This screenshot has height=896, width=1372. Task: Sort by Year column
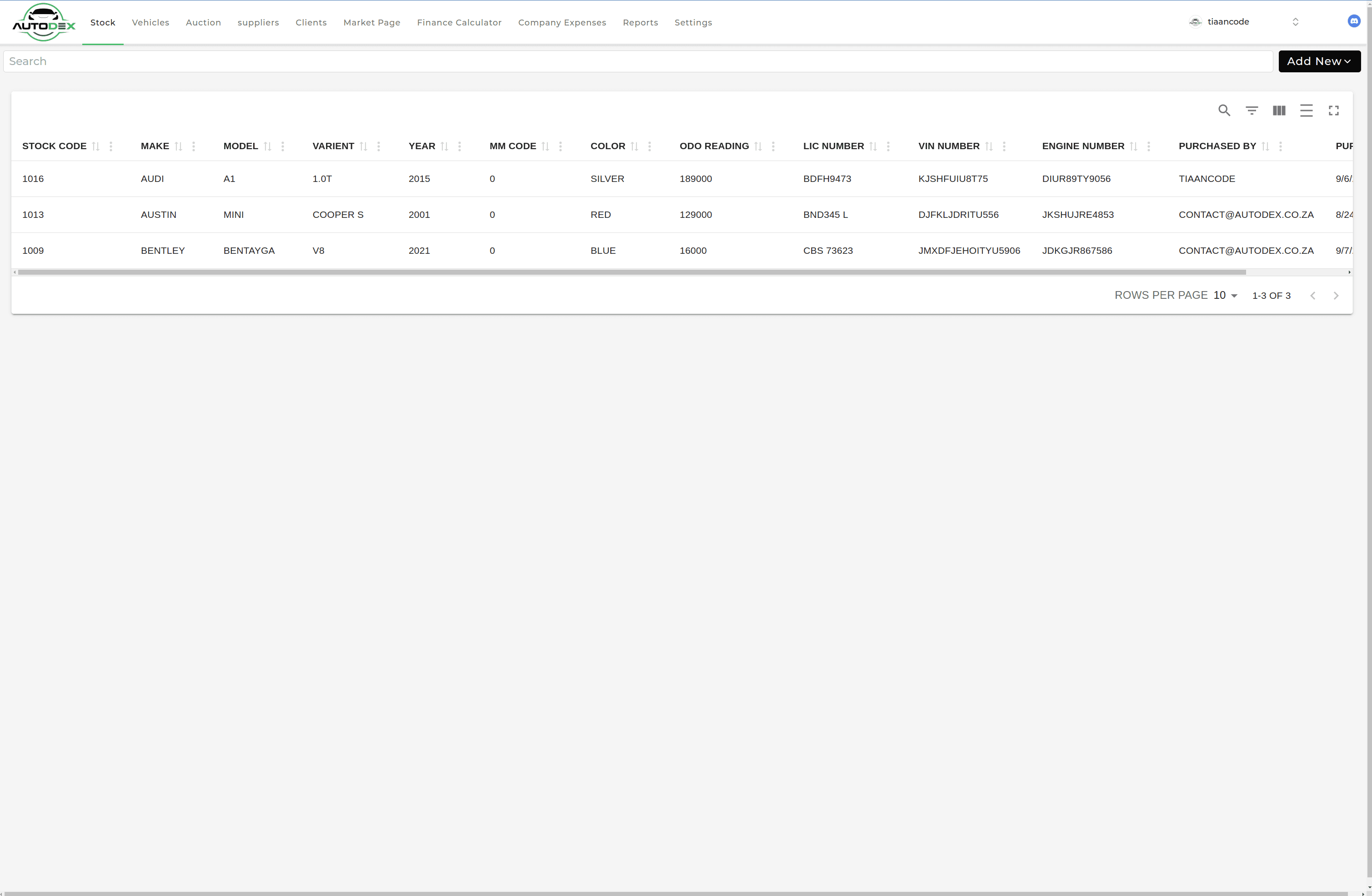(445, 146)
